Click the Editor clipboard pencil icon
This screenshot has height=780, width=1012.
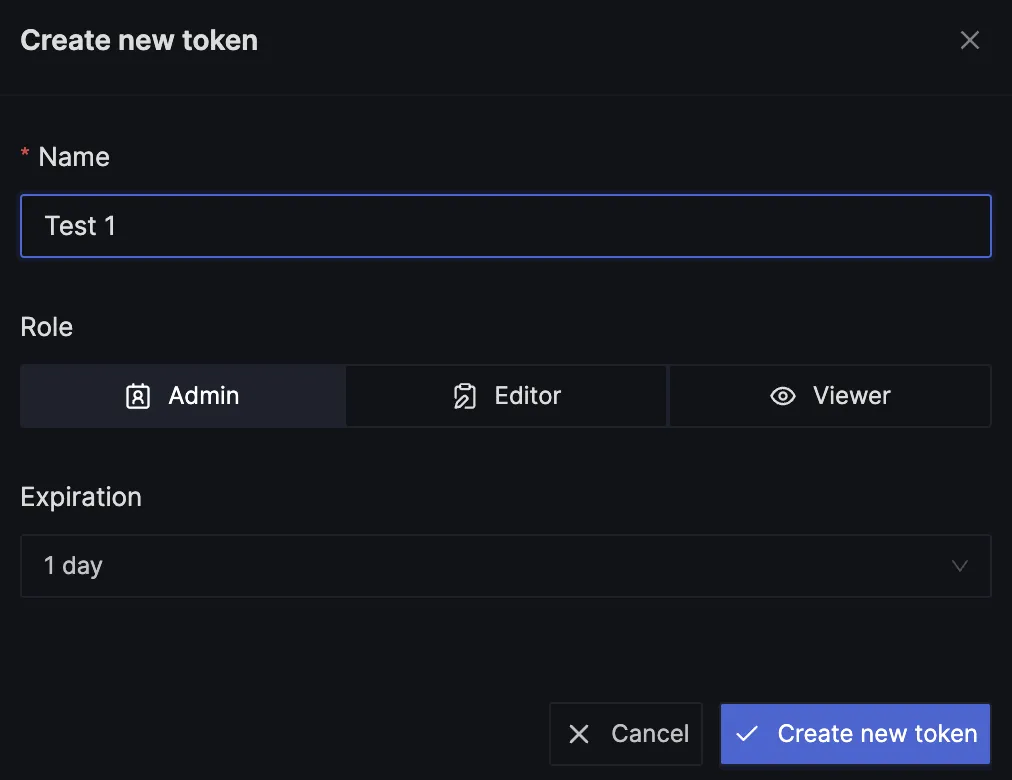pos(465,396)
